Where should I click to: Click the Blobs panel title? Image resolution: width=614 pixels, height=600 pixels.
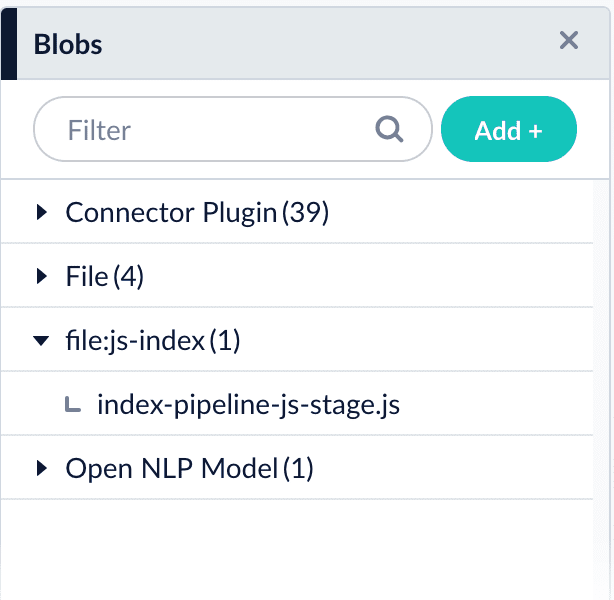68,44
